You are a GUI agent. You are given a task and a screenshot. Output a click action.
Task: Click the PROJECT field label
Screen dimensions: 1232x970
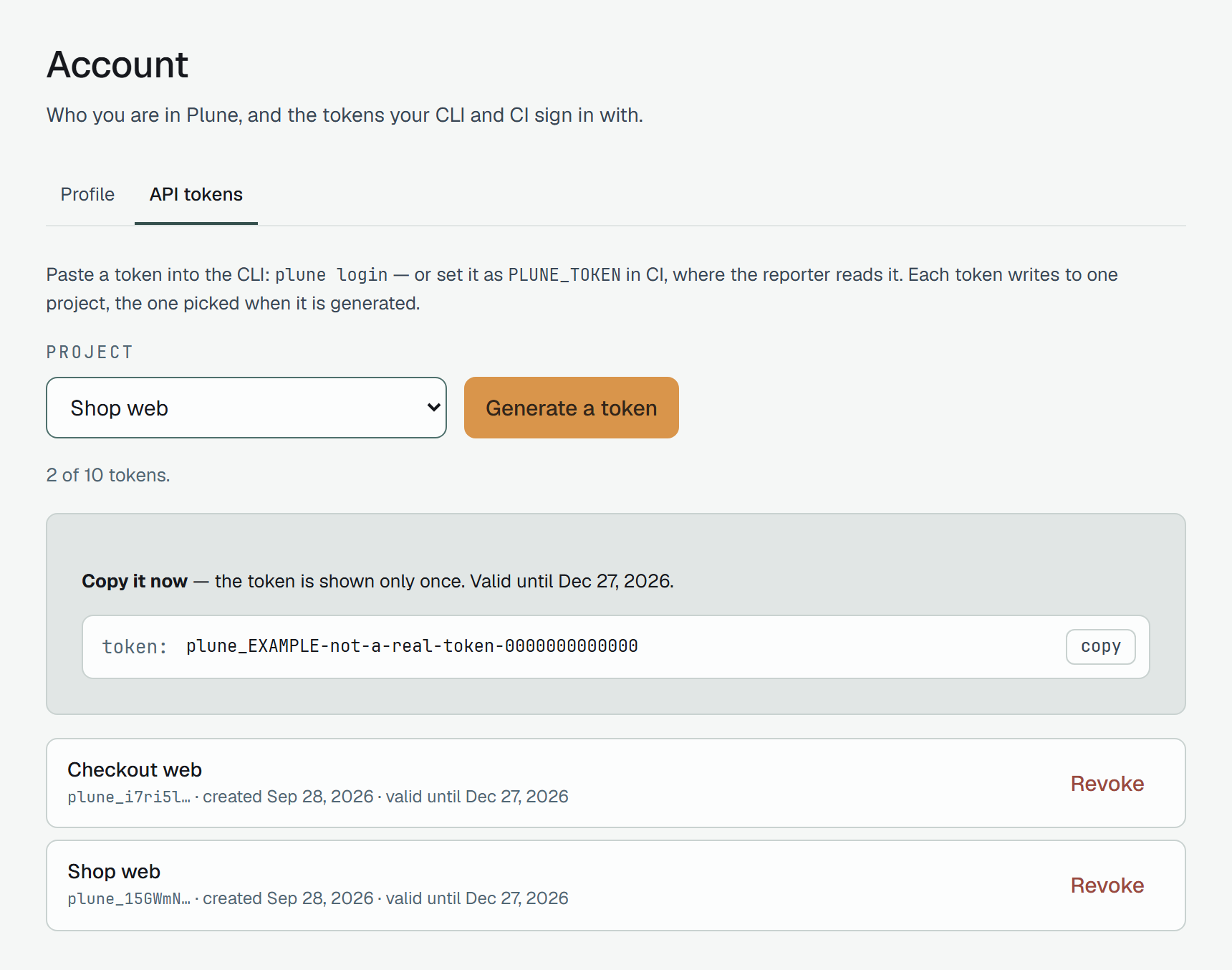pos(90,352)
